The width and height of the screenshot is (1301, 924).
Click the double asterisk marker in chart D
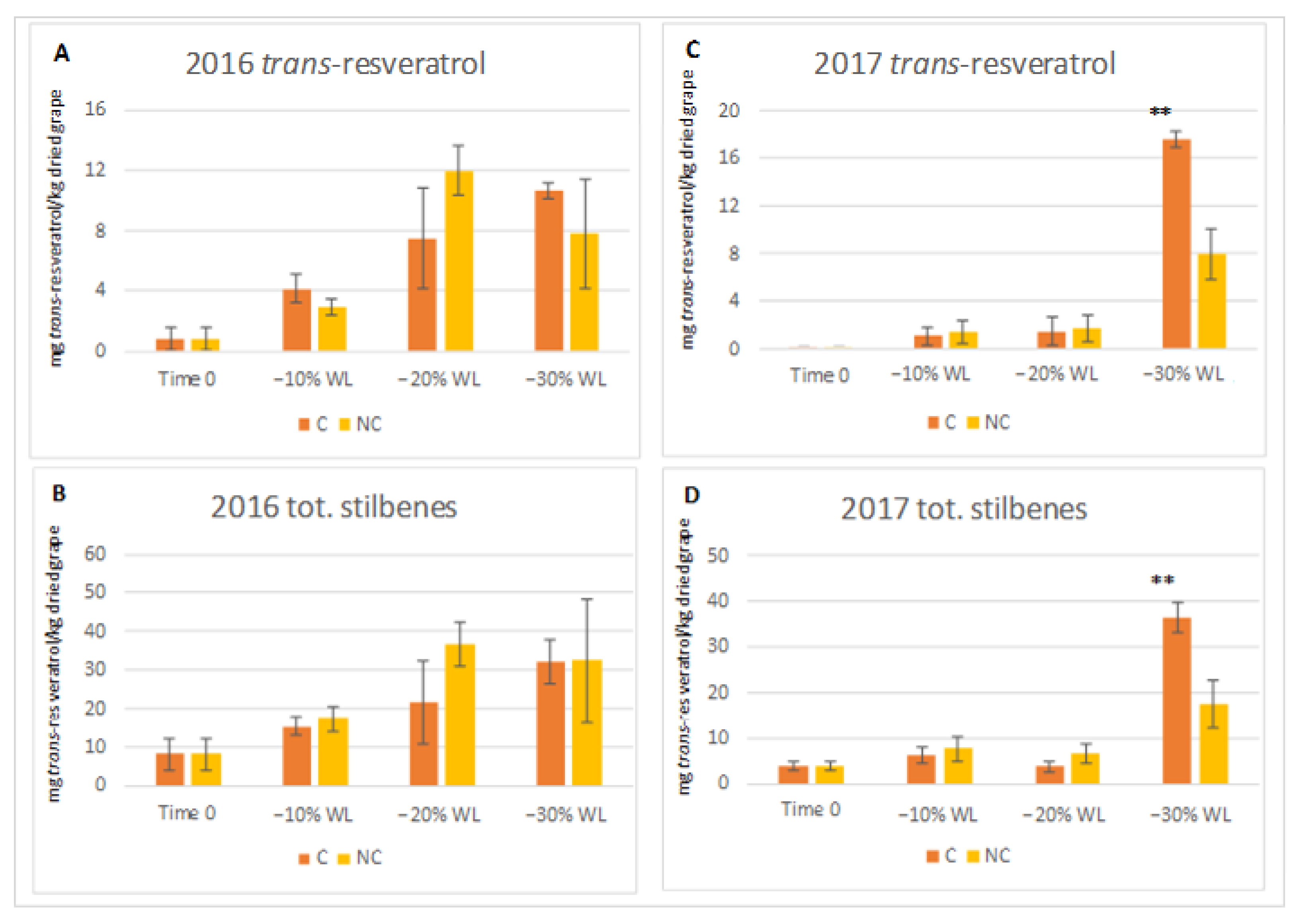(x=1162, y=580)
